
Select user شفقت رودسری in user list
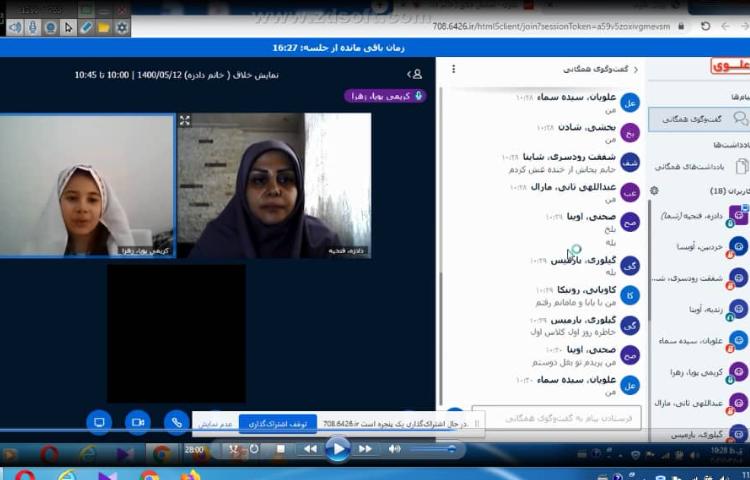pyautogui.click(x=702, y=278)
